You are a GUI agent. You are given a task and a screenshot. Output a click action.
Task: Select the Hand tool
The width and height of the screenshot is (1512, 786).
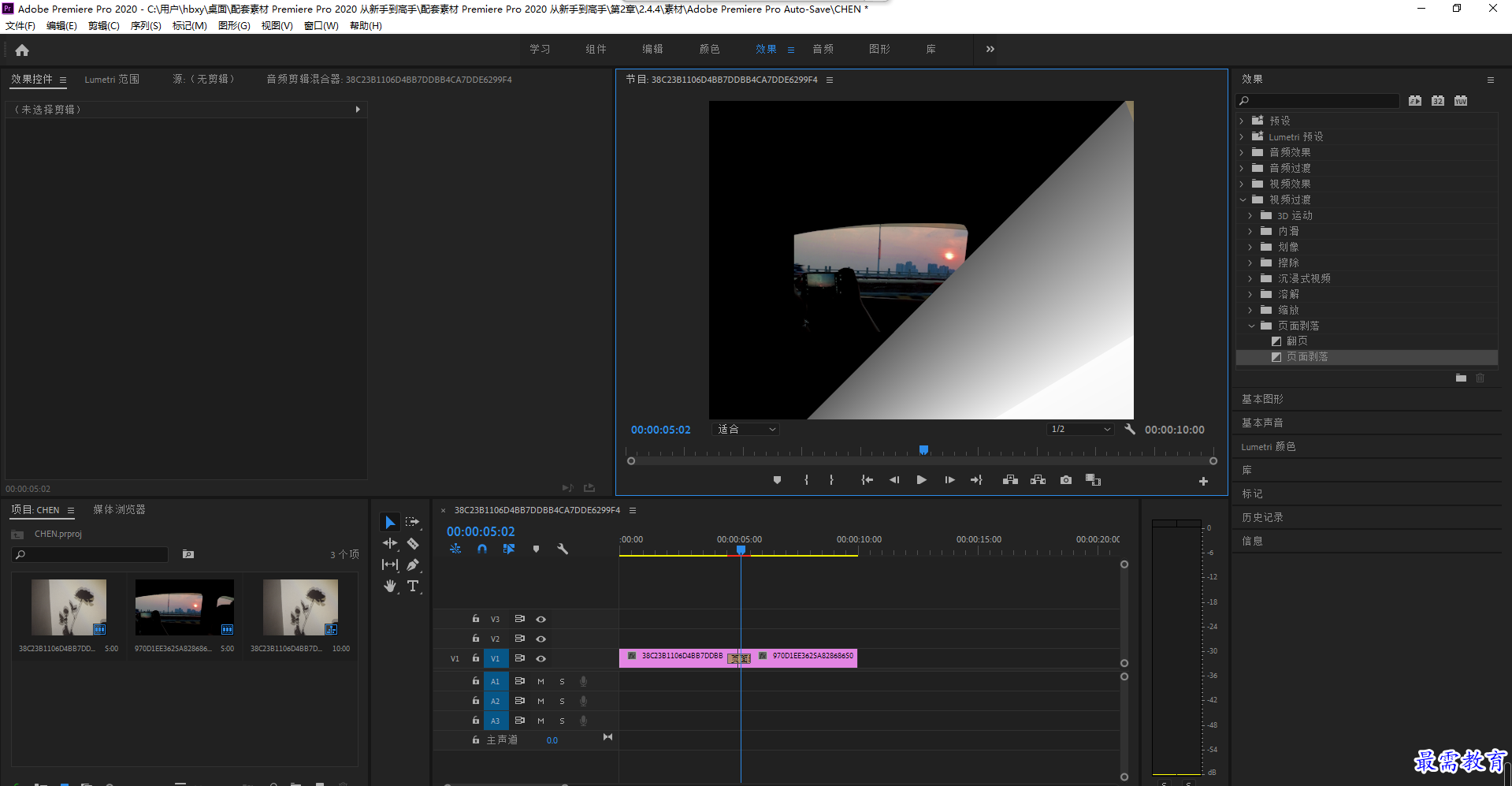pos(390,586)
